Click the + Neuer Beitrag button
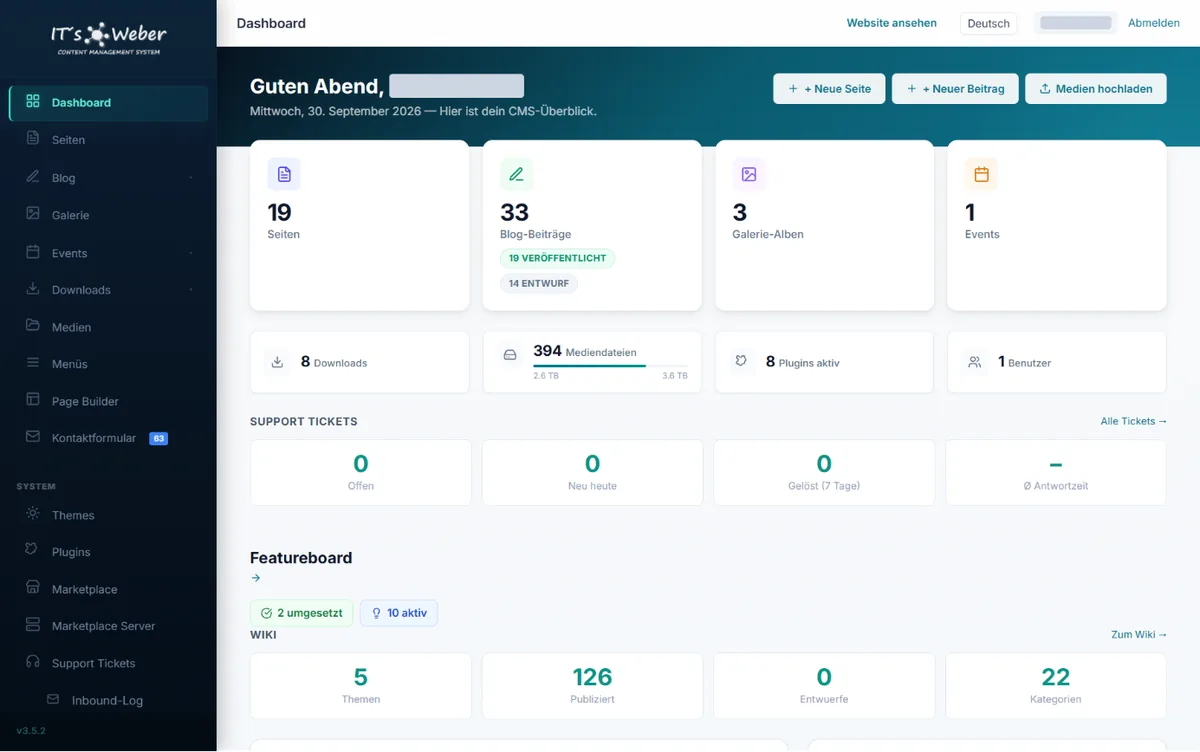The height and width of the screenshot is (752, 1200). click(x=955, y=88)
